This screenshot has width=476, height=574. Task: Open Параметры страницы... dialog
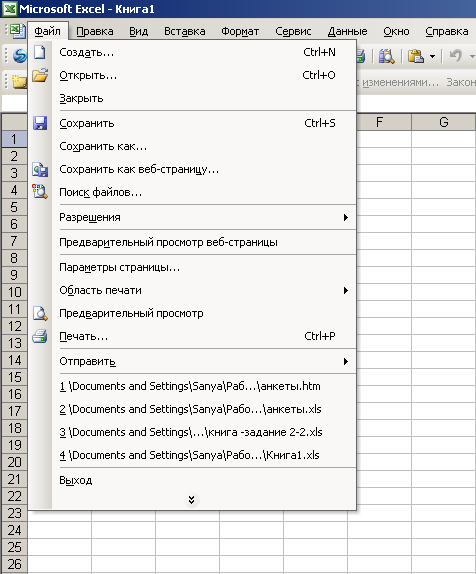[x=192, y=268]
